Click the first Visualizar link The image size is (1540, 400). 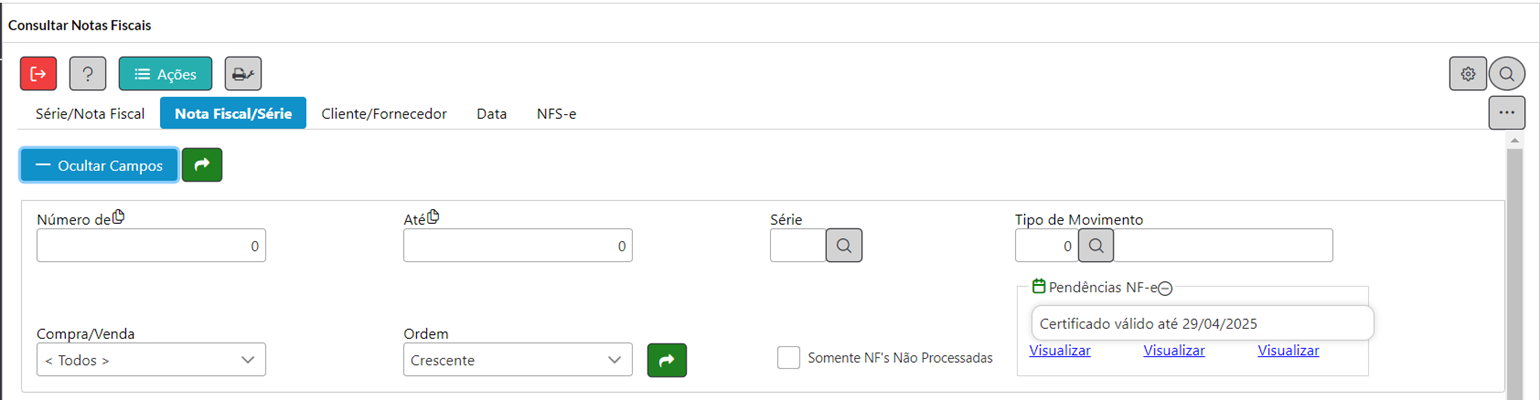pyautogui.click(x=1059, y=351)
